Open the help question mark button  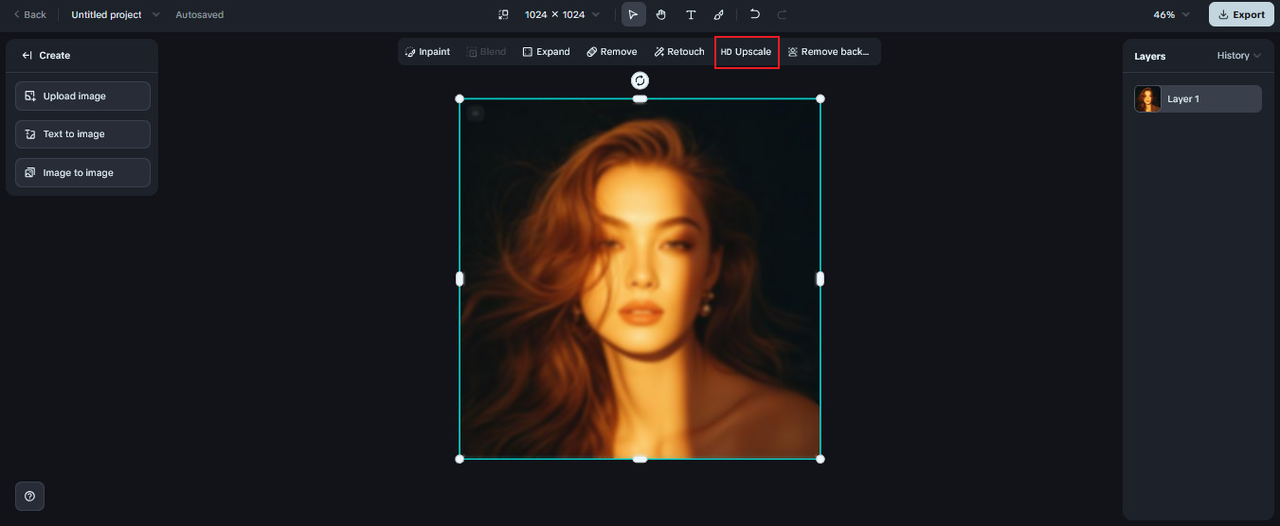[30, 496]
